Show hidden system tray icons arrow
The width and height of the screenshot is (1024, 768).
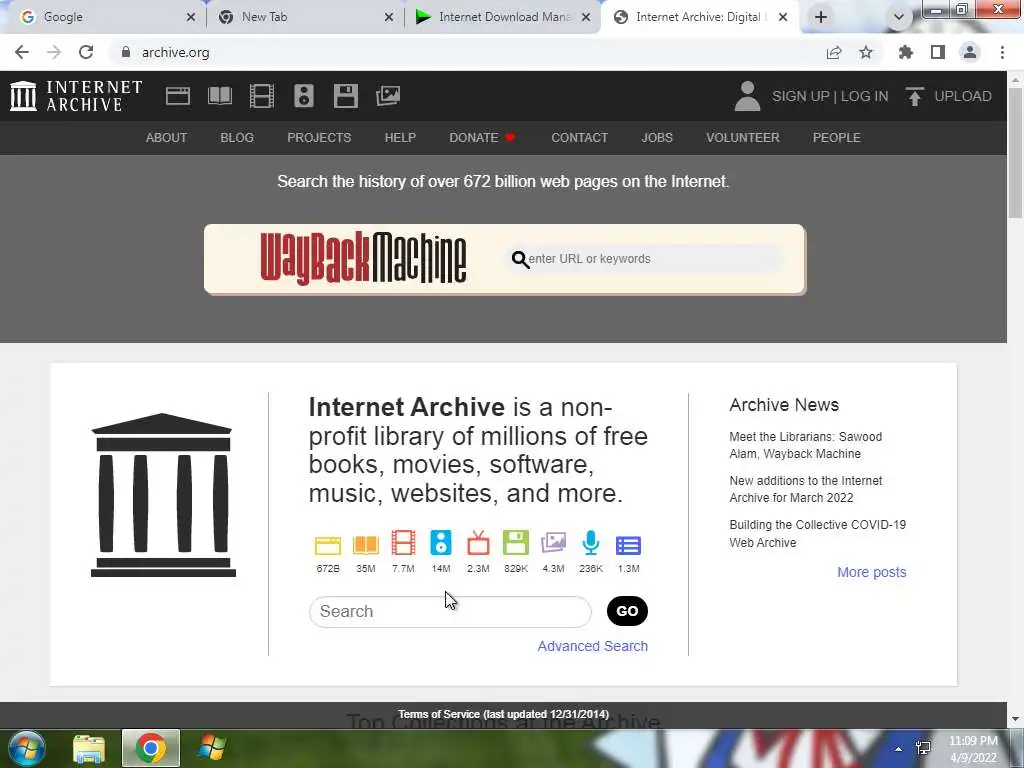pyautogui.click(x=899, y=749)
